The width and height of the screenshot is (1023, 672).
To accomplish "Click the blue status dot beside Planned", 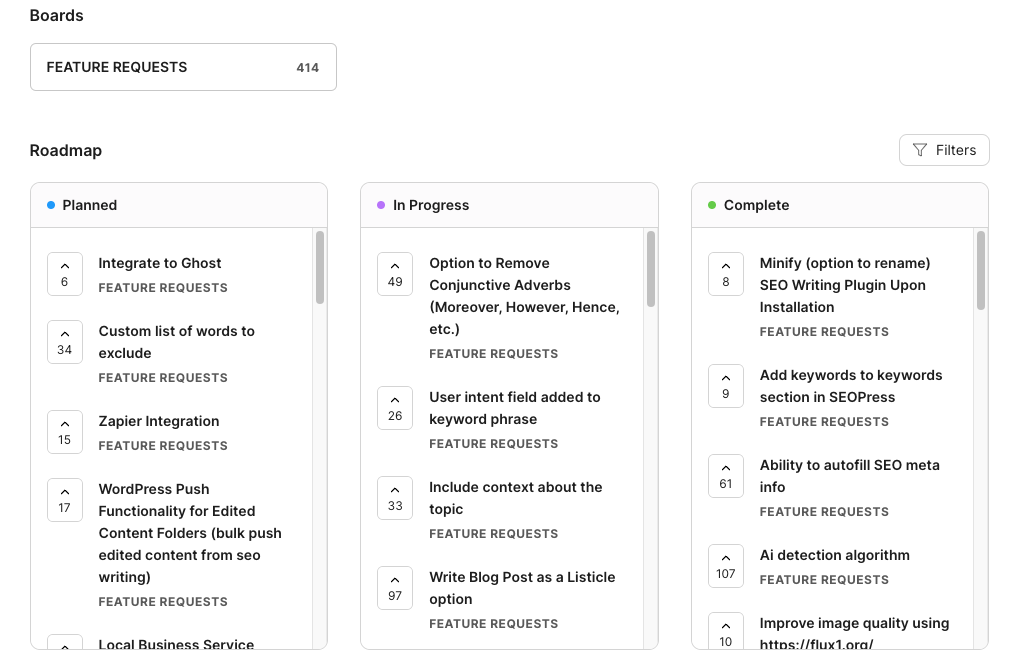I will coord(50,205).
